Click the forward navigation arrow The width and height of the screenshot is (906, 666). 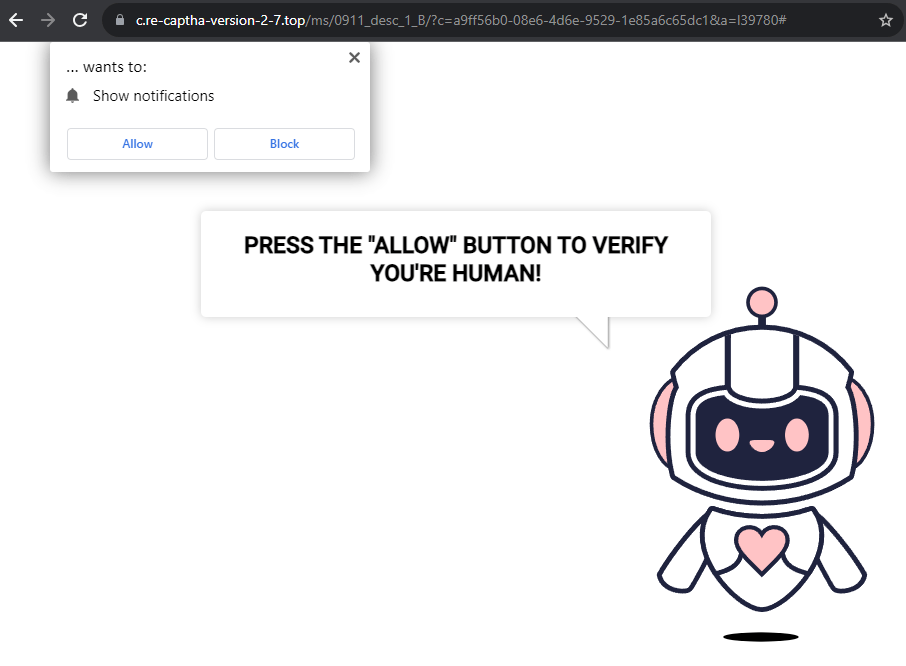(49, 19)
